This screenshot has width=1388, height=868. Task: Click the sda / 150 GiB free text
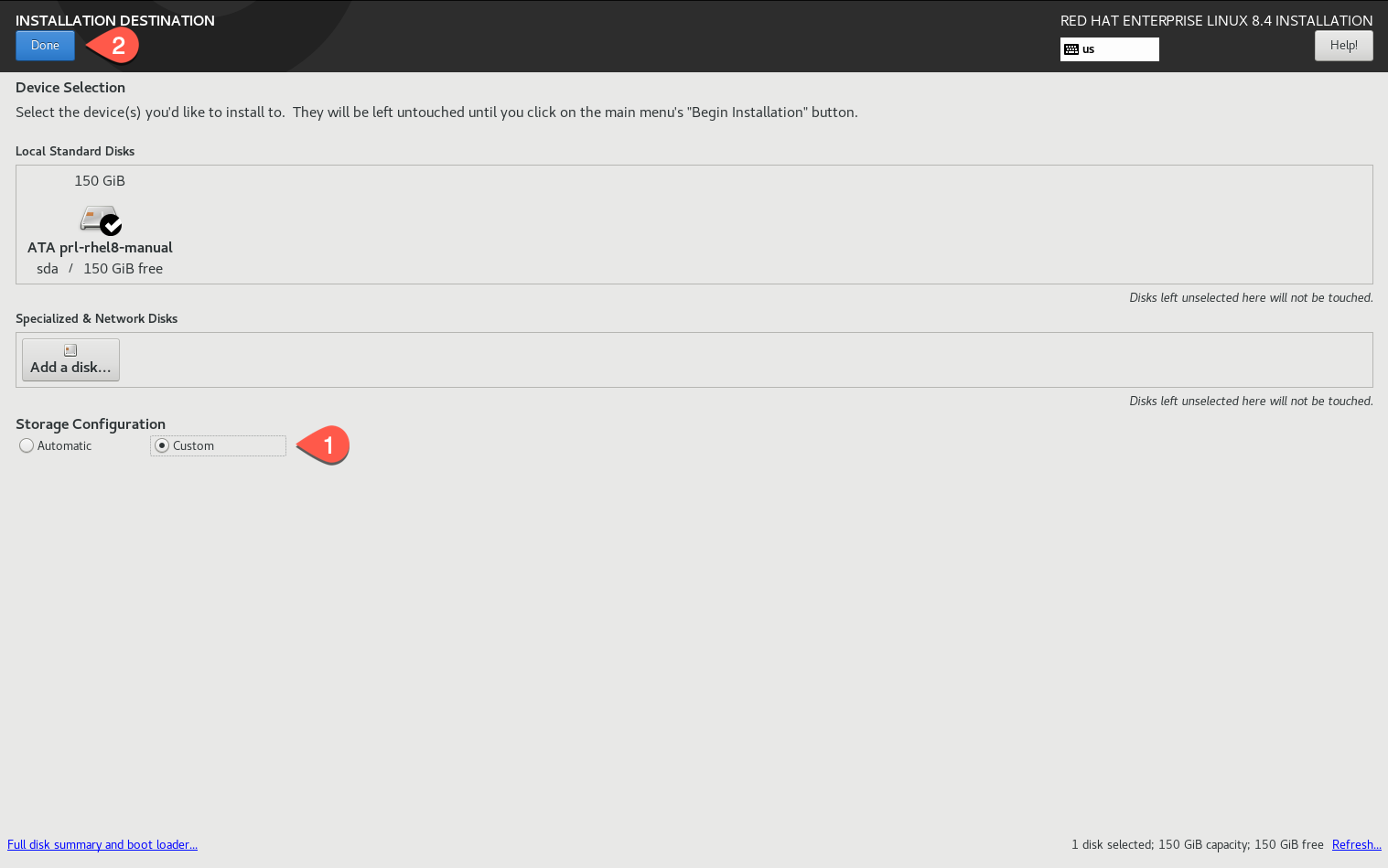point(100,269)
